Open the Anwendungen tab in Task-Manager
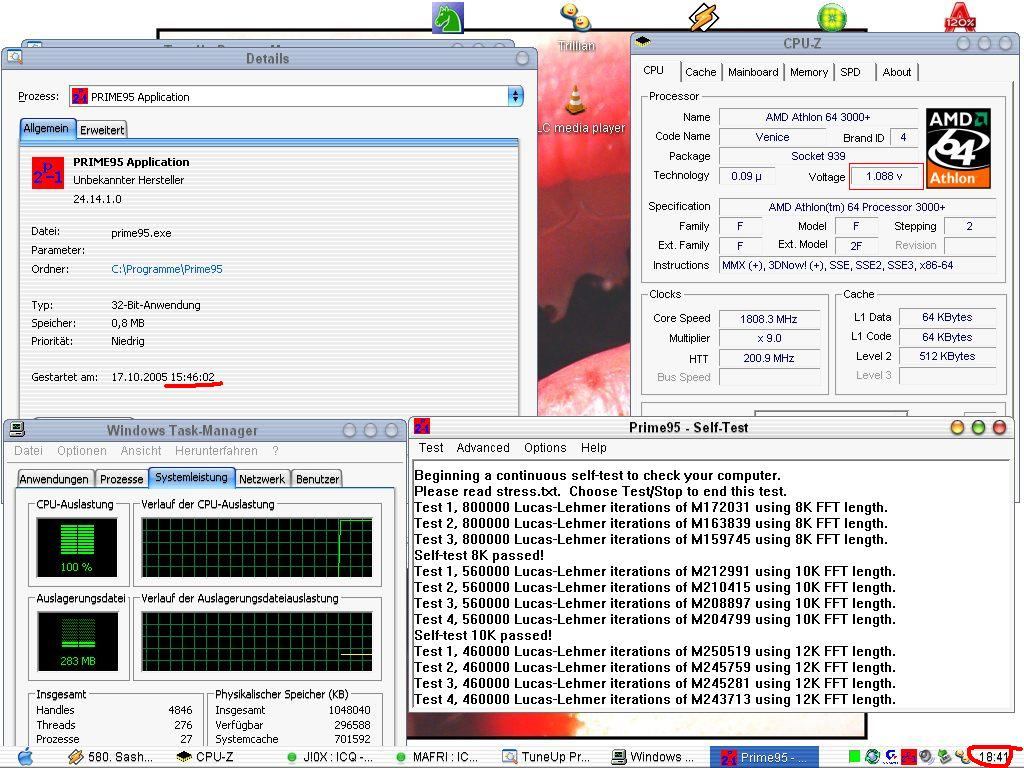This screenshot has width=1024, height=768. tap(54, 479)
